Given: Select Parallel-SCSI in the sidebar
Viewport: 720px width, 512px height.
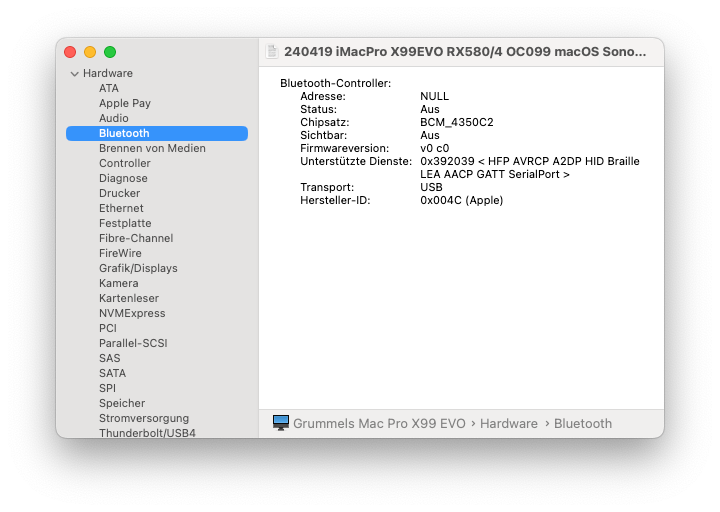Looking at the screenshot, I should coord(133,343).
